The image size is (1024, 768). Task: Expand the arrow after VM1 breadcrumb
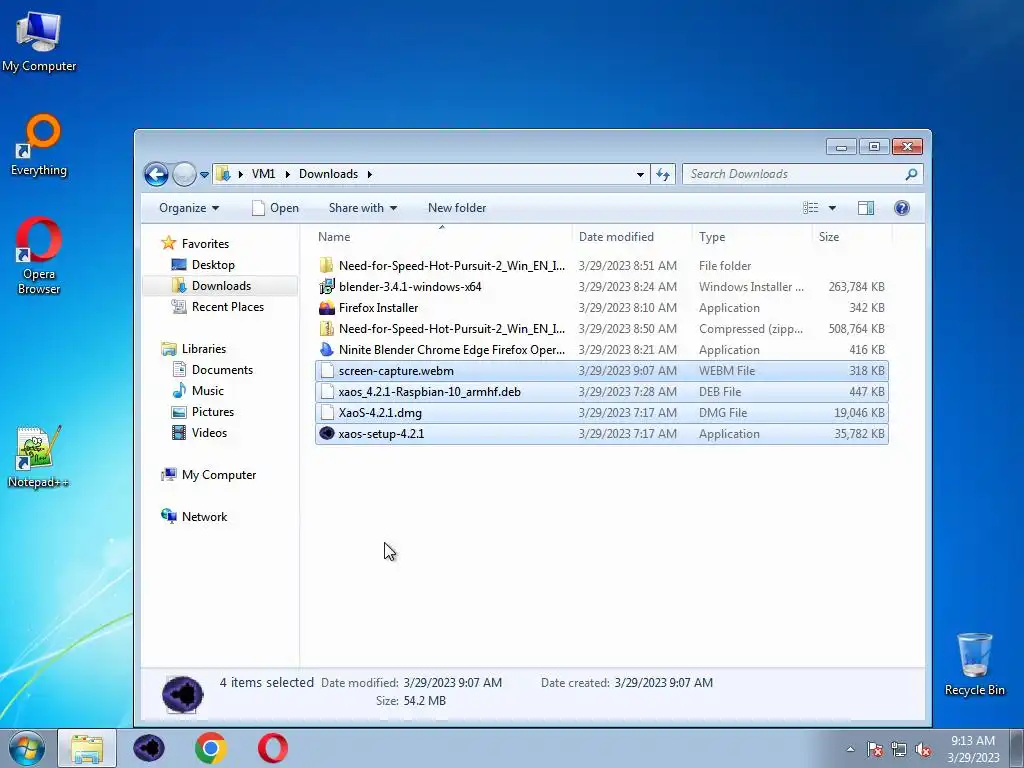point(287,174)
